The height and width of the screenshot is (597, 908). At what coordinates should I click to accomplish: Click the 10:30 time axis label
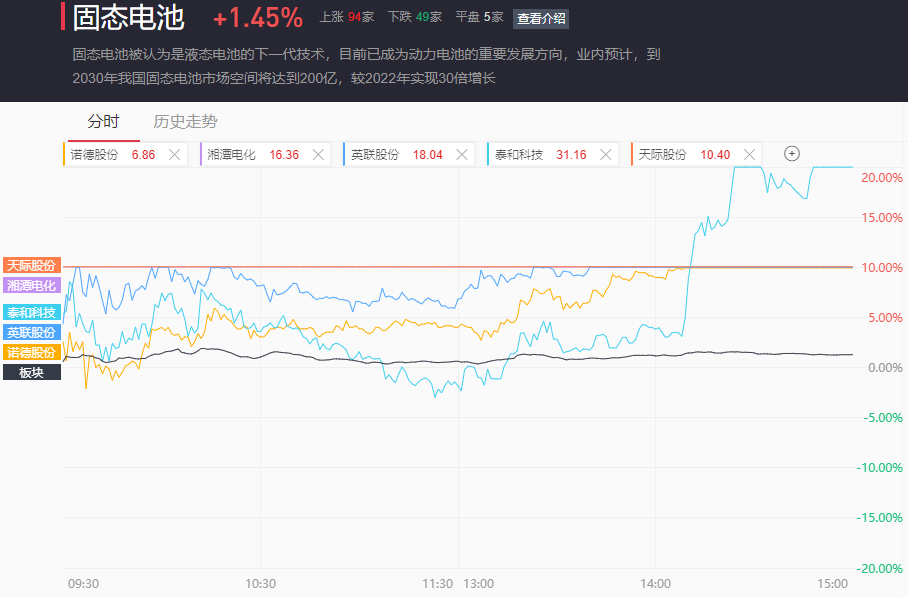tap(261, 584)
